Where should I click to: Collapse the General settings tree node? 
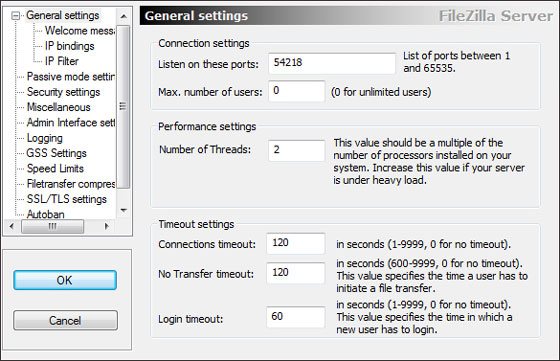point(15,16)
